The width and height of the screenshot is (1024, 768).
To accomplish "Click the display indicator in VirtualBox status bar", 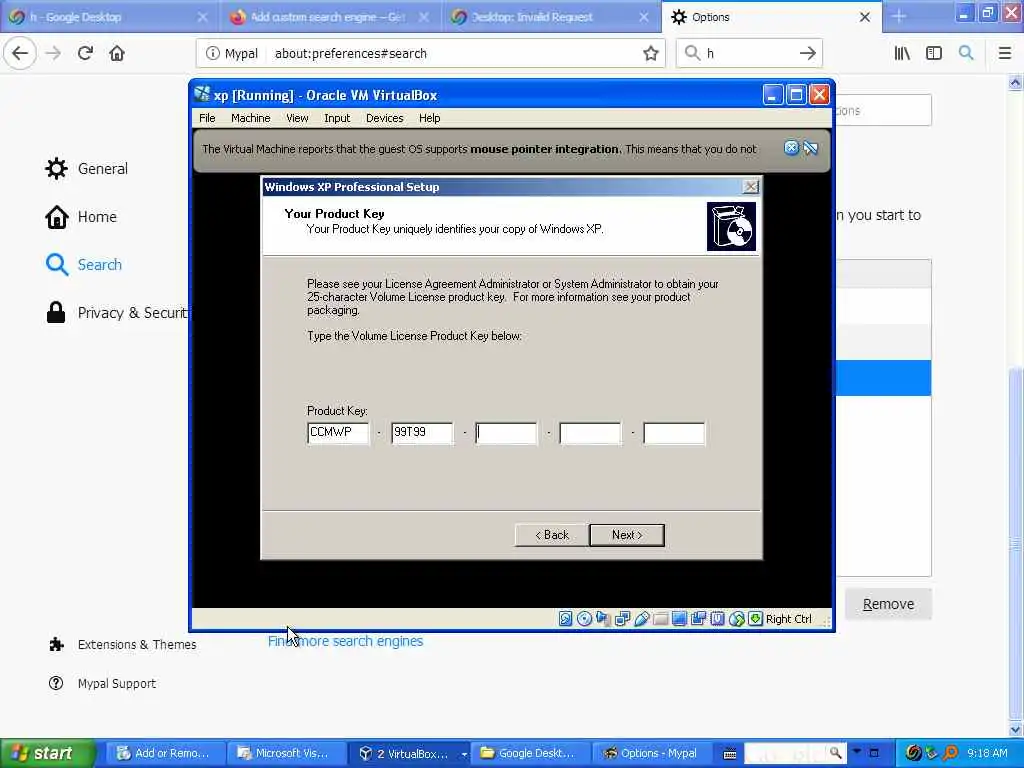I will pos(679,618).
